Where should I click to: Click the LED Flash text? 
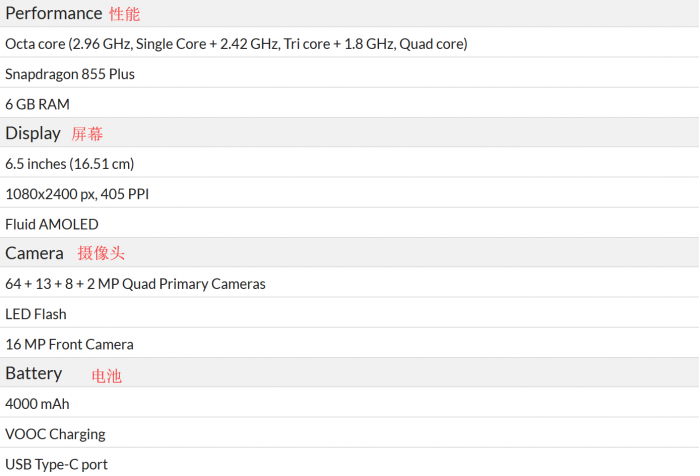click(x=36, y=314)
